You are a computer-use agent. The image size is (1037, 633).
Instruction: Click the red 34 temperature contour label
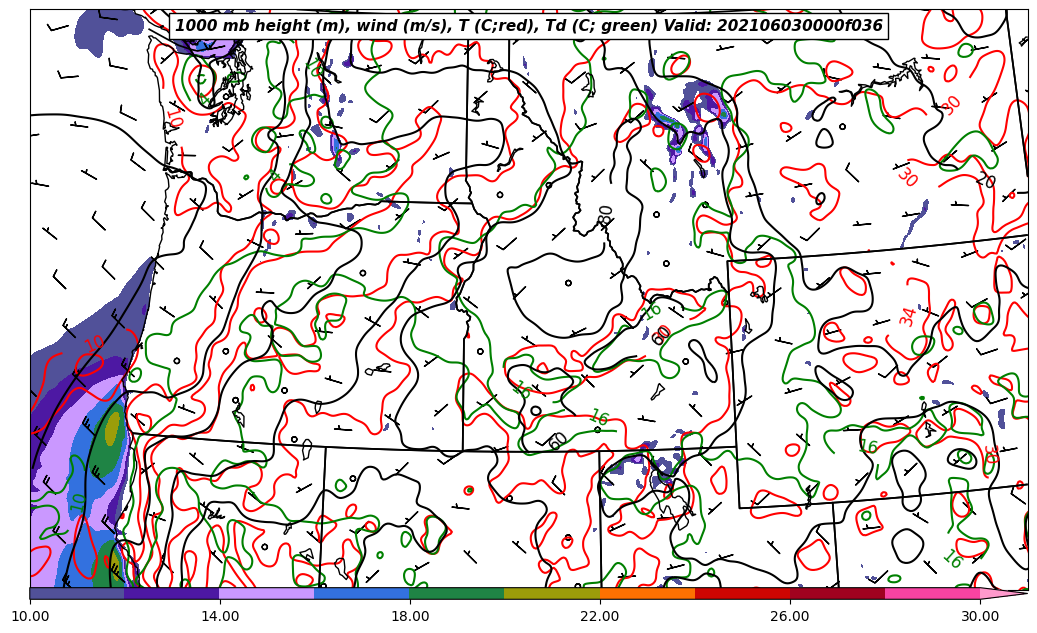point(907,316)
